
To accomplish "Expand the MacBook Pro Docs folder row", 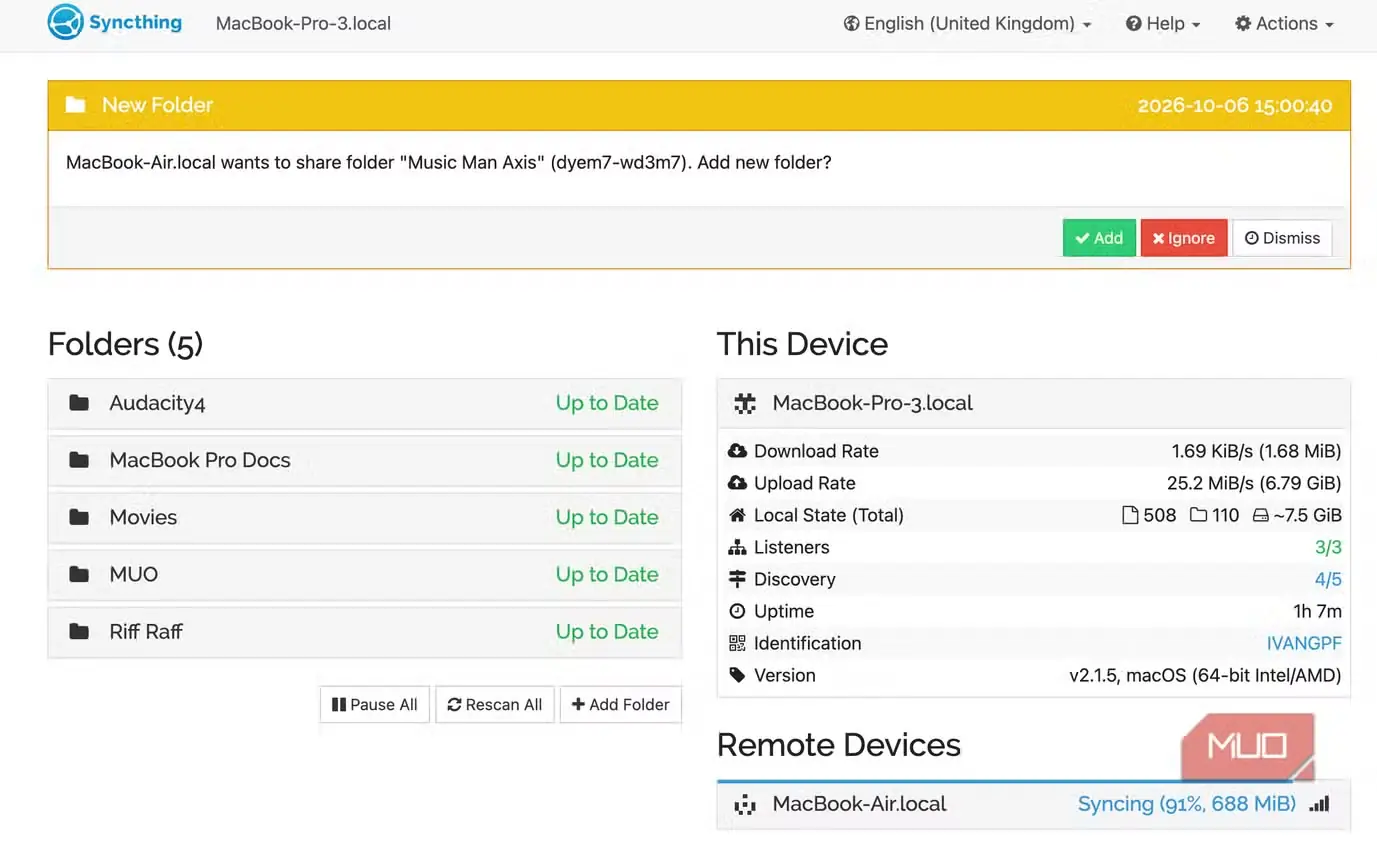I will [x=364, y=460].
